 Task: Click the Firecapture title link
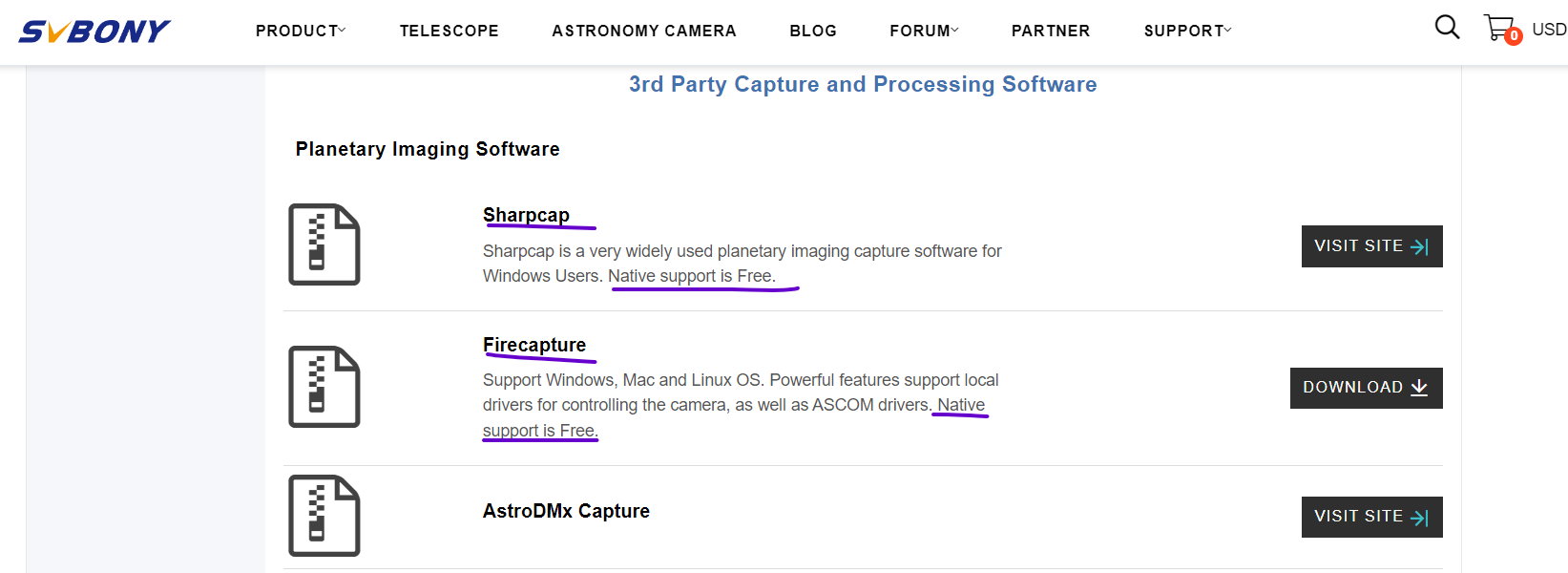click(534, 345)
